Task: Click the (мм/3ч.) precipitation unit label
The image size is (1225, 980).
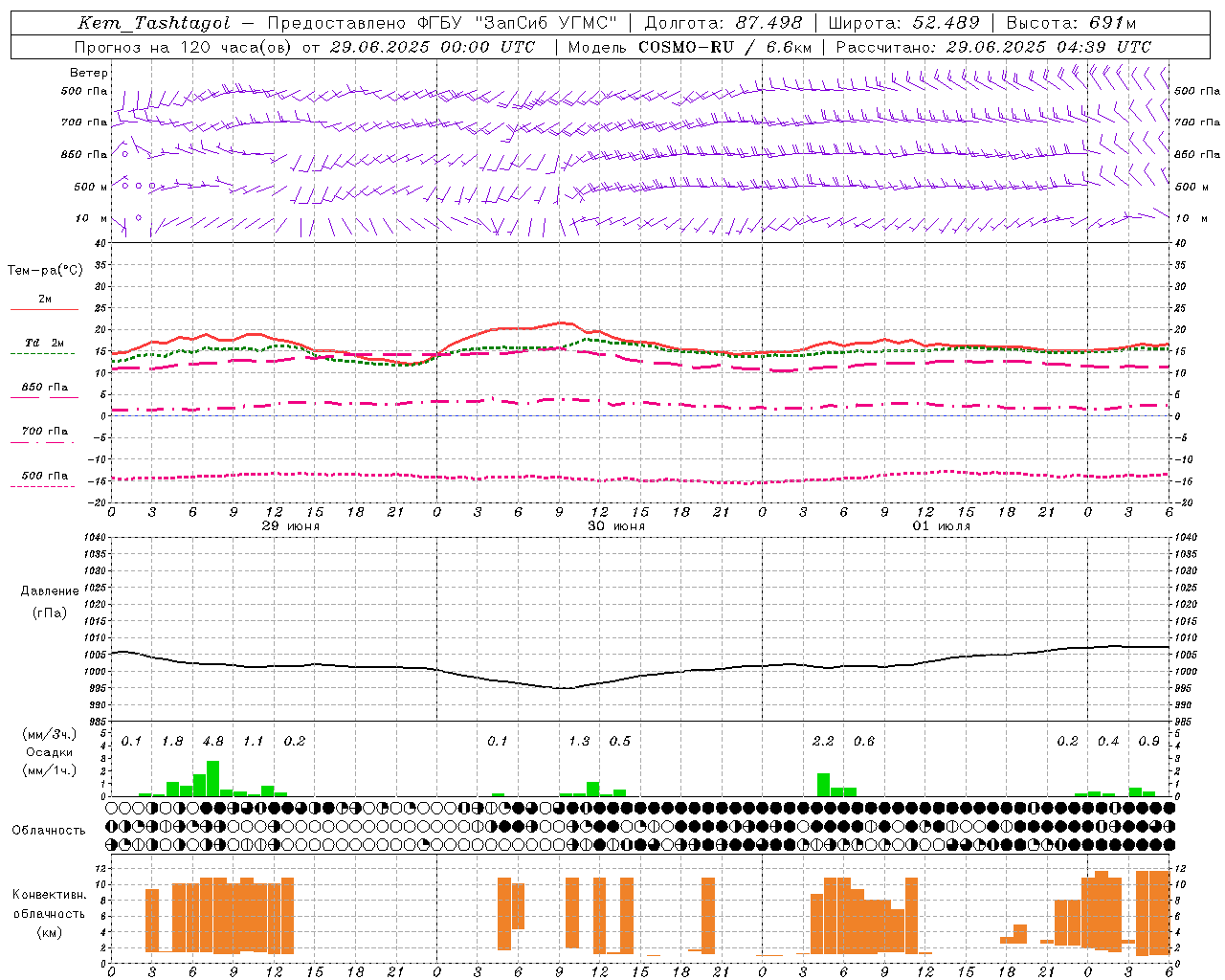Action: click(50, 735)
